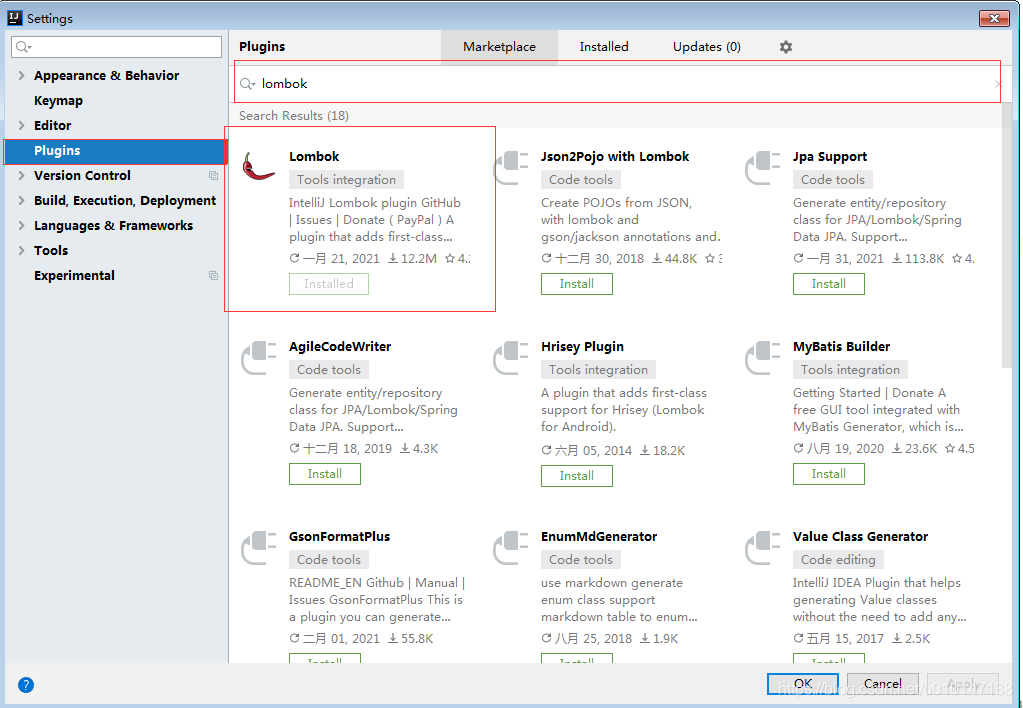Install the AgileCodeWriter plugin
1023x708 pixels.
pyautogui.click(x=325, y=474)
